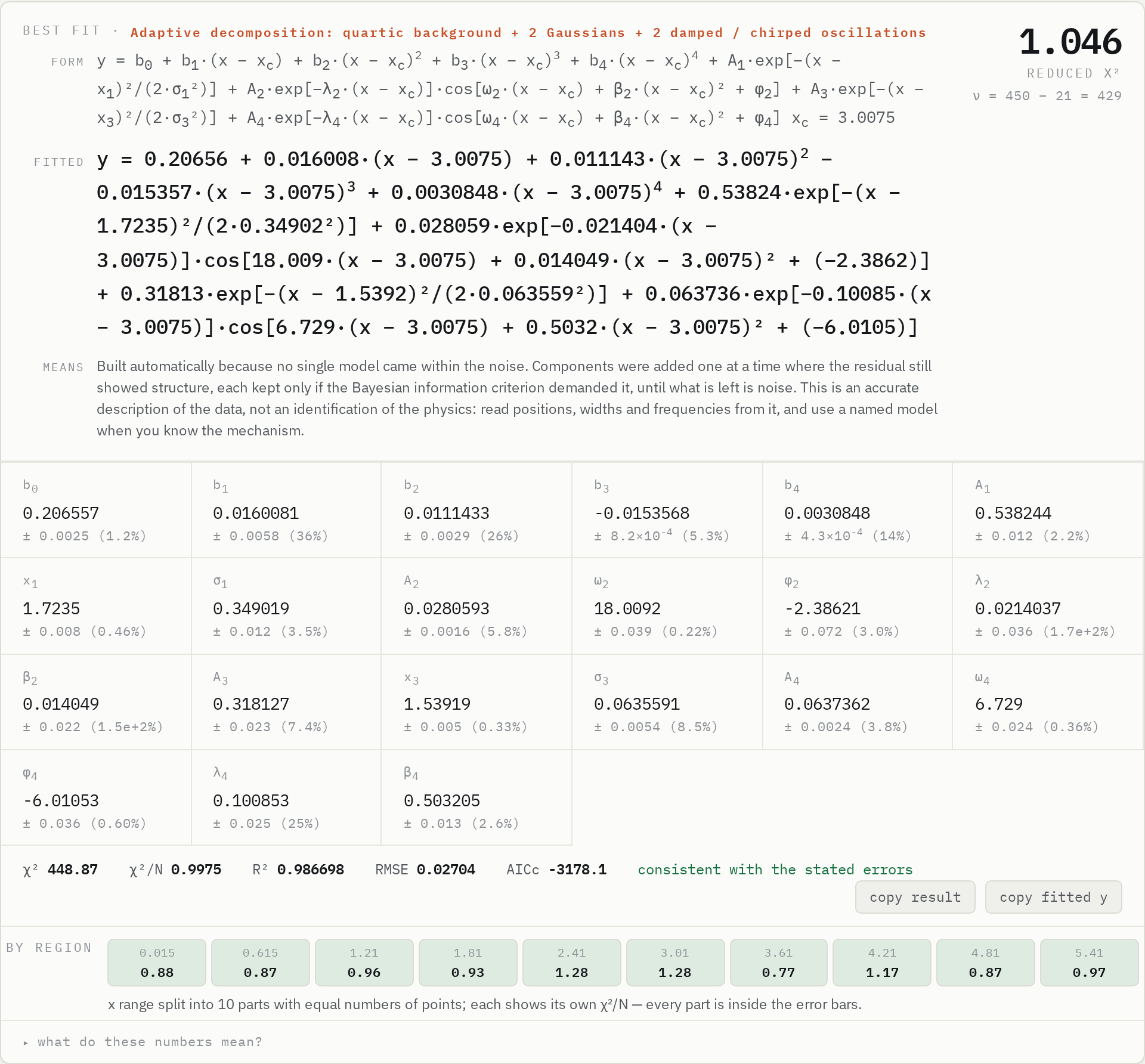Click the A₂ value 0.0280593
1145x1064 pixels.
point(447,609)
